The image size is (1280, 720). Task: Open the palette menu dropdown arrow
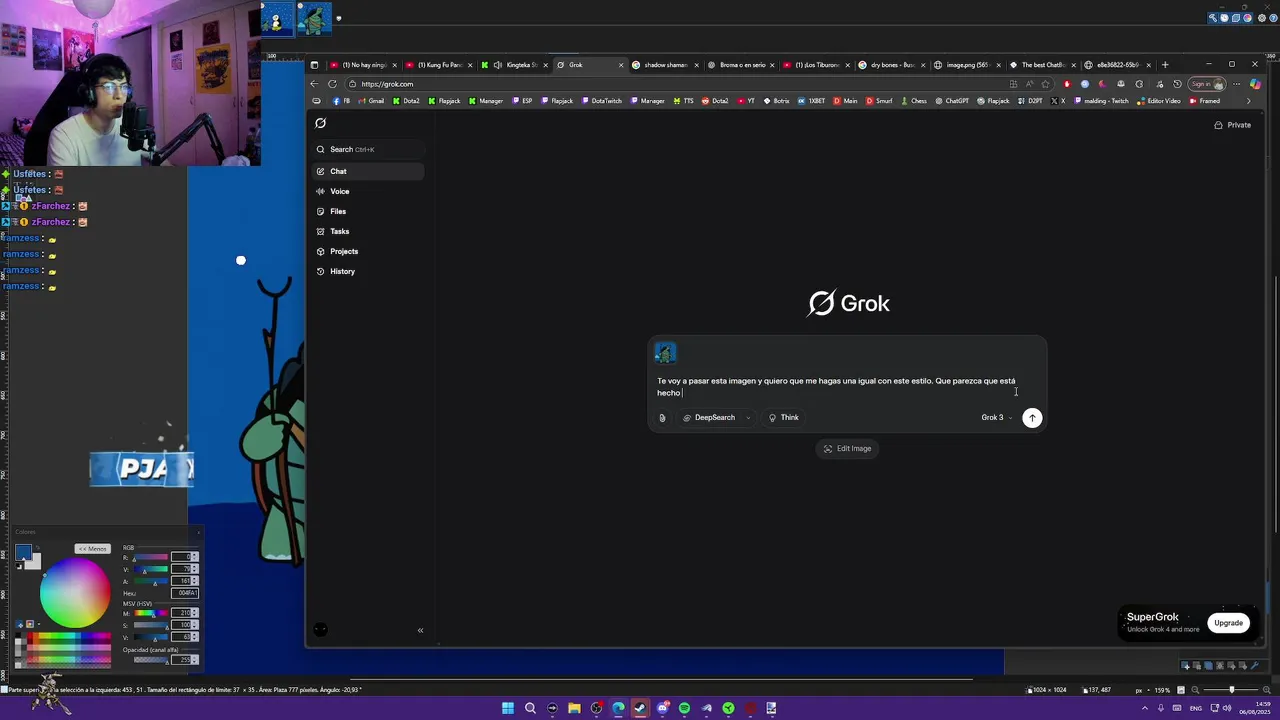pyautogui.click(x=38, y=625)
